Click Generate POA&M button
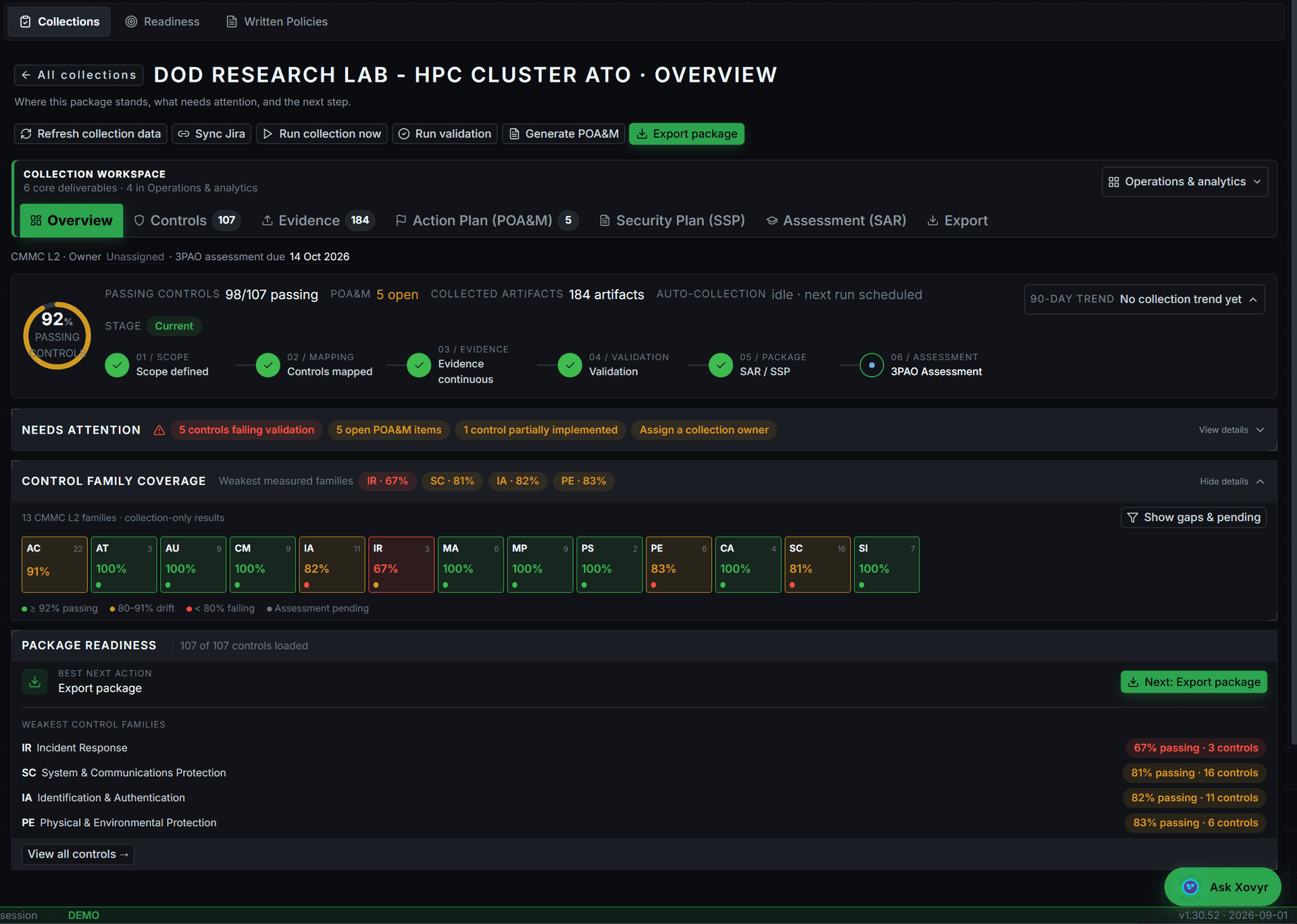The width and height of the screenshot is (1297, 924). [563, 134]
